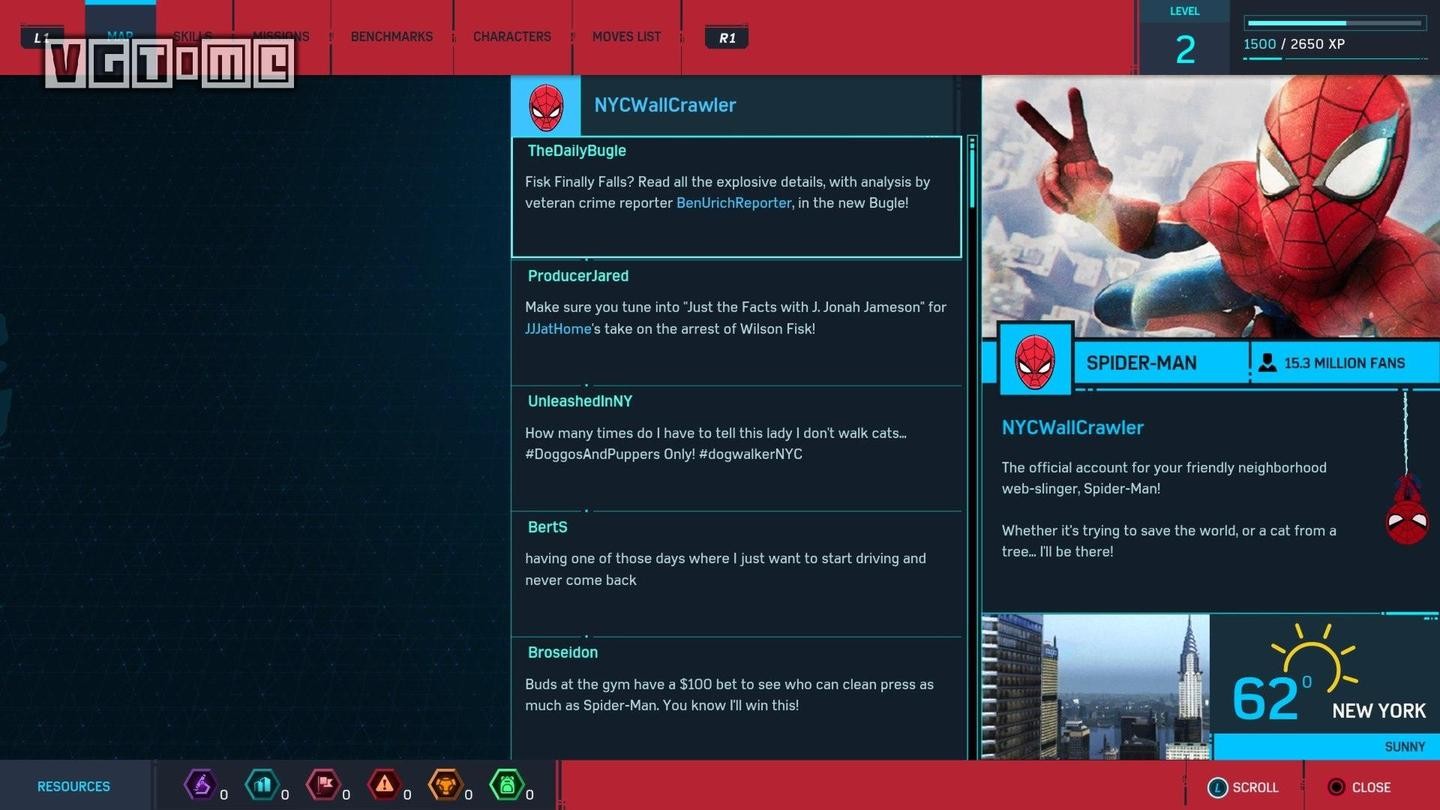The width and height of the screenshot is (1440, 810).
Task: Click the SCROLL prompt label
Action: point(1256,788)
